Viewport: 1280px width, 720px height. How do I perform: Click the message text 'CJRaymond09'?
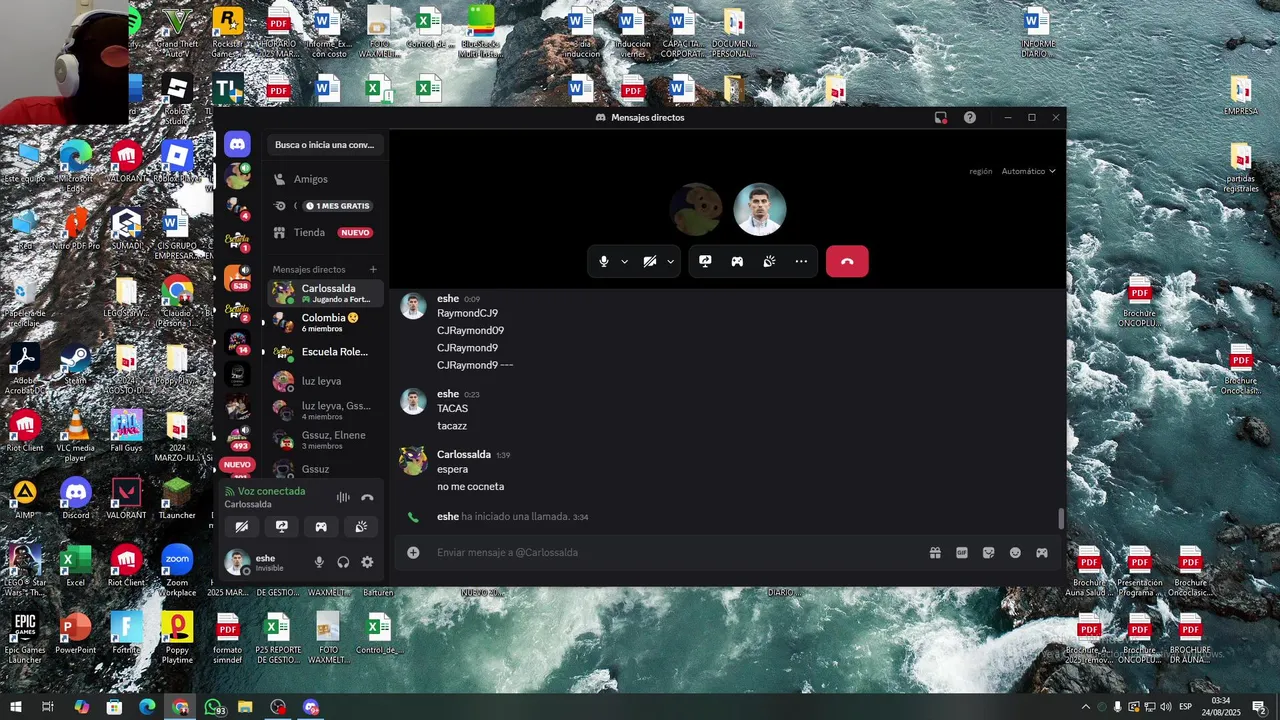coord(470,331)
